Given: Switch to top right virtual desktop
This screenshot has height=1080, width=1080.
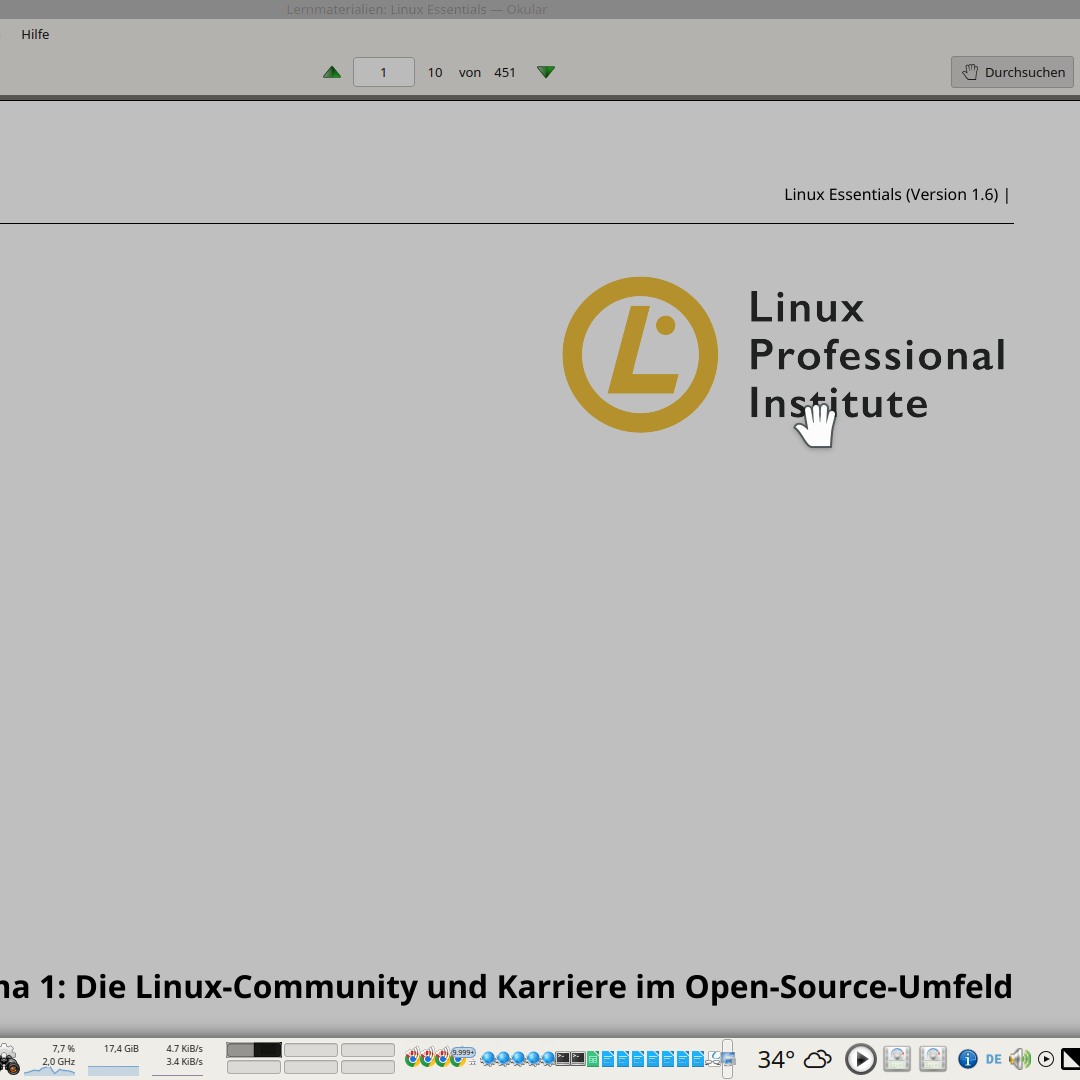Looking at the screenshot, I should [x=368, y=1050].
